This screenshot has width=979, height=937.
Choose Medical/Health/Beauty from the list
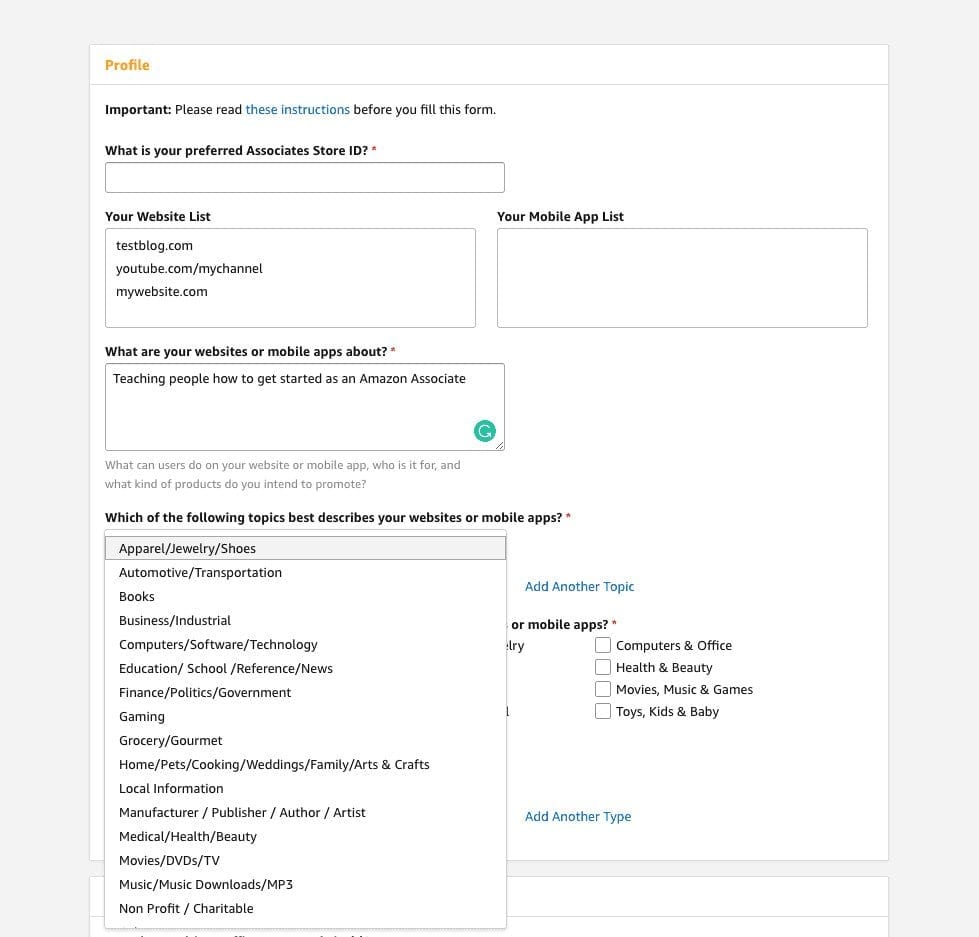pyautogui.click(x=305, y=836)
